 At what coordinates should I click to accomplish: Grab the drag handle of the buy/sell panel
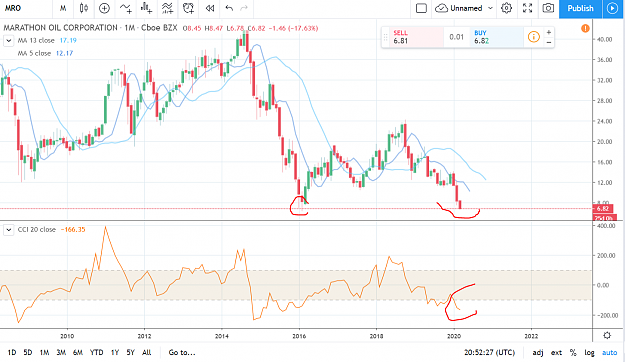(385, 37)
